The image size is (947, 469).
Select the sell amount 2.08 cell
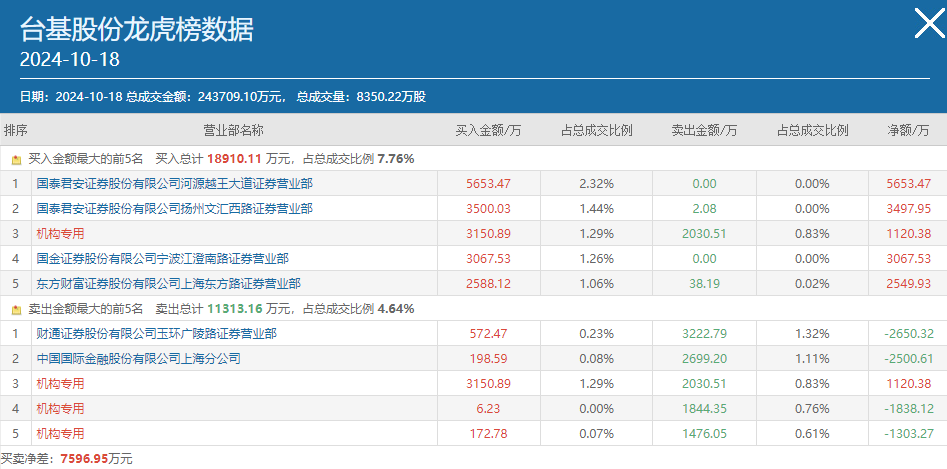[704, 209]
